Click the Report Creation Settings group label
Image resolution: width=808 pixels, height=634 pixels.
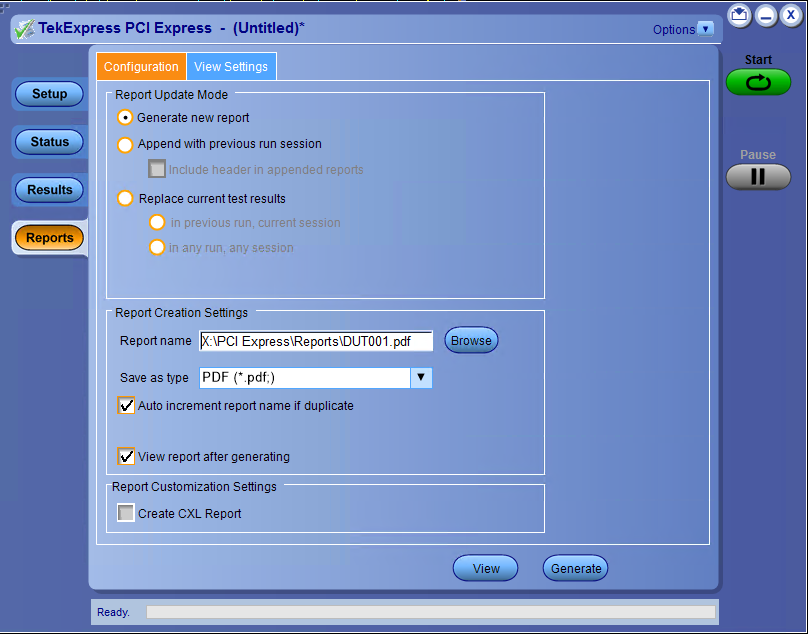click(x=181, y=313)
